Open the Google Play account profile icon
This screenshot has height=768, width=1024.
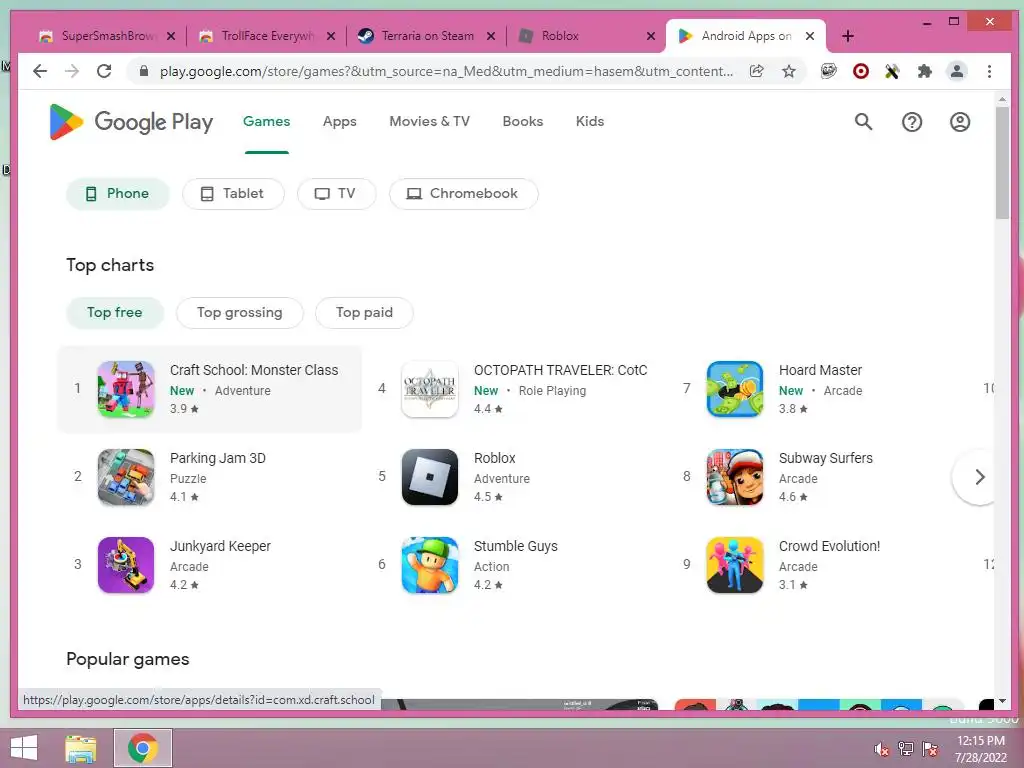point(959,122)
